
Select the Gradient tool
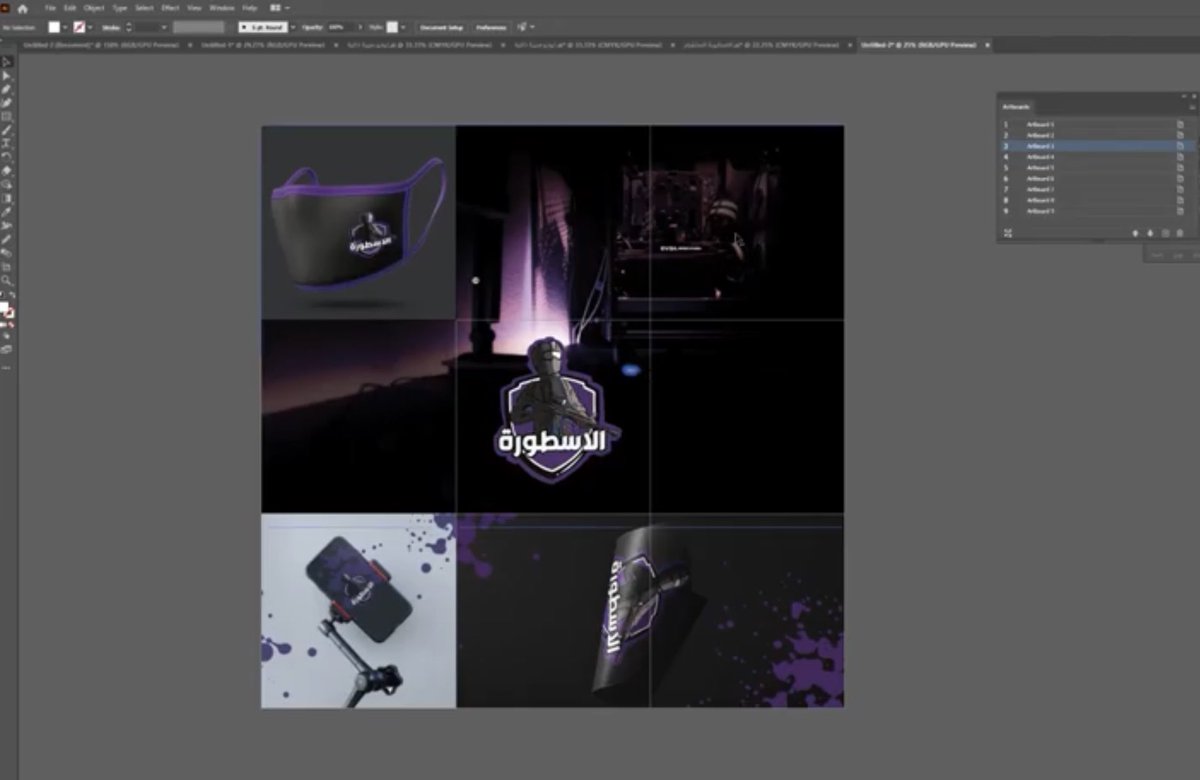coord(8,198)
